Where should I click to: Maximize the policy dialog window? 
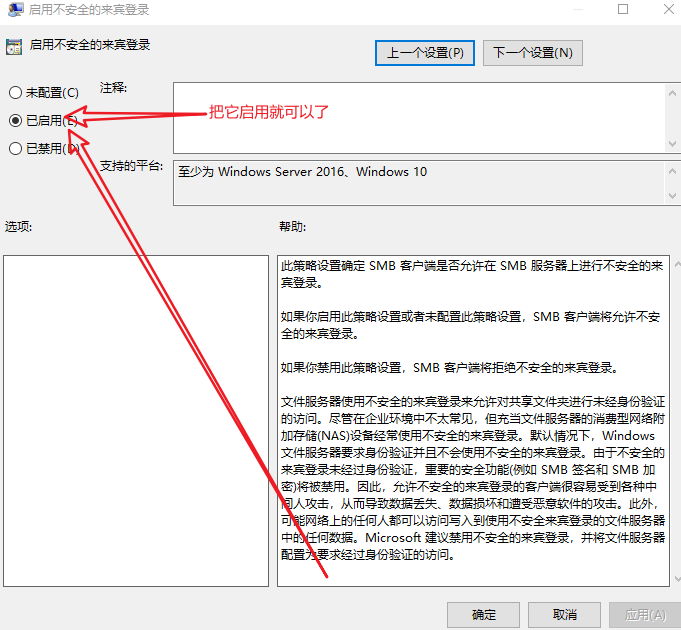[623, 9]
